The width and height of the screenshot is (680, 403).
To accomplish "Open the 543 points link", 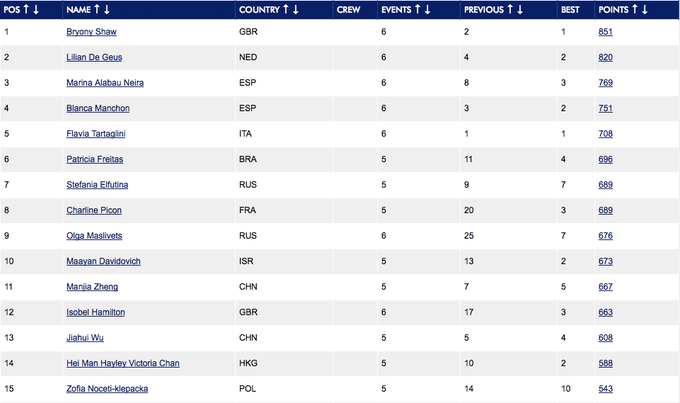I will pyautogui.click(x=605, y=389).
